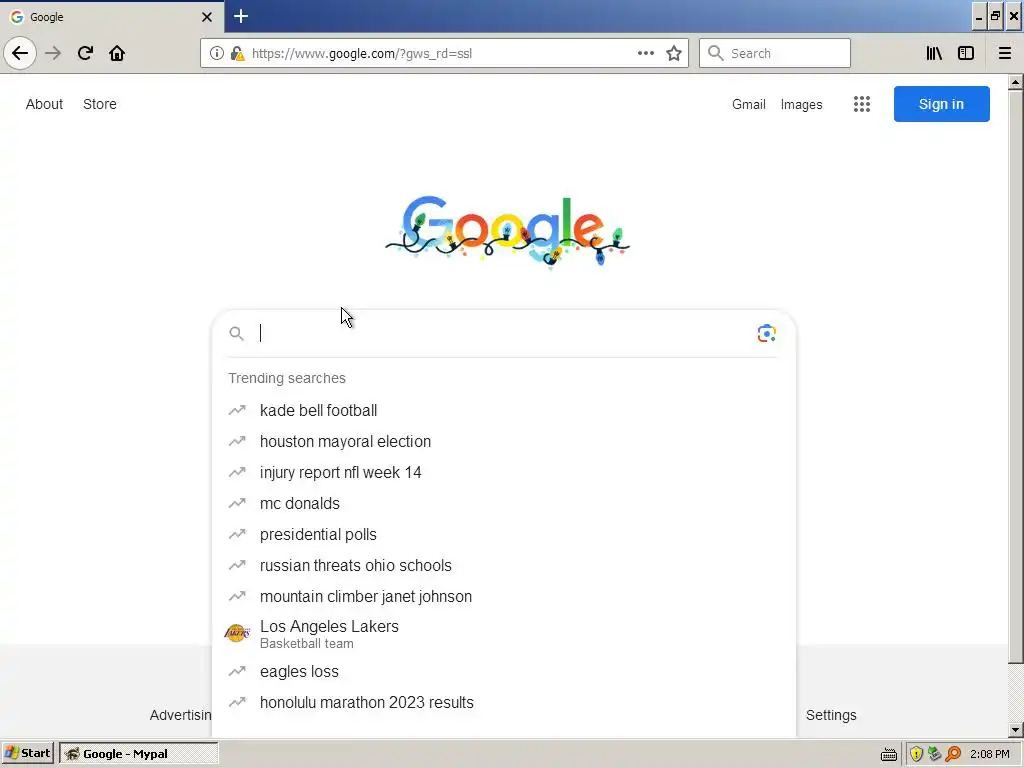Reload the current page
The width and height of the screenshot is (1024, 768).
click(85, 53)
